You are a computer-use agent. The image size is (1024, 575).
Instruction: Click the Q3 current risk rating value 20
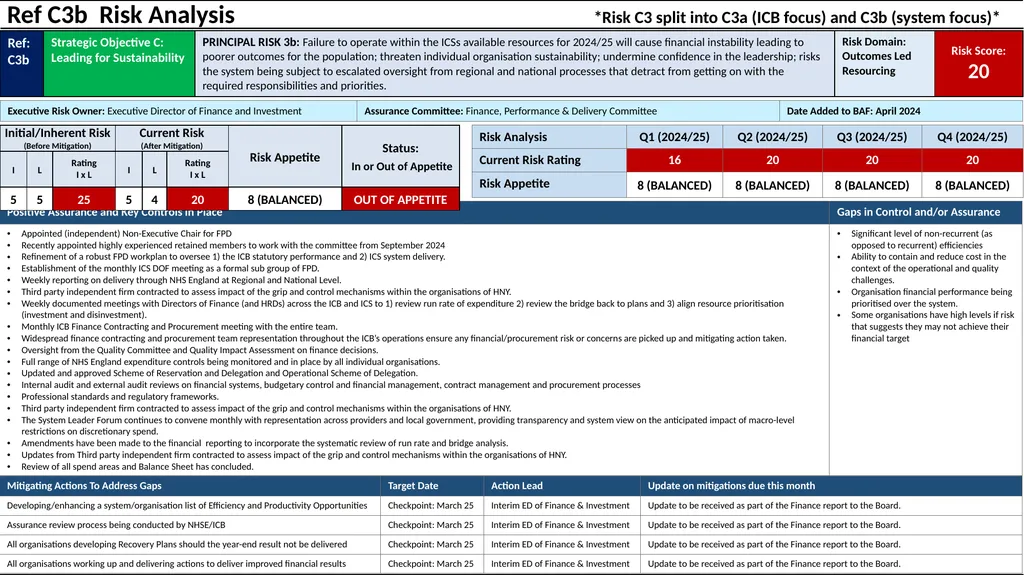(x=872, y=160)
